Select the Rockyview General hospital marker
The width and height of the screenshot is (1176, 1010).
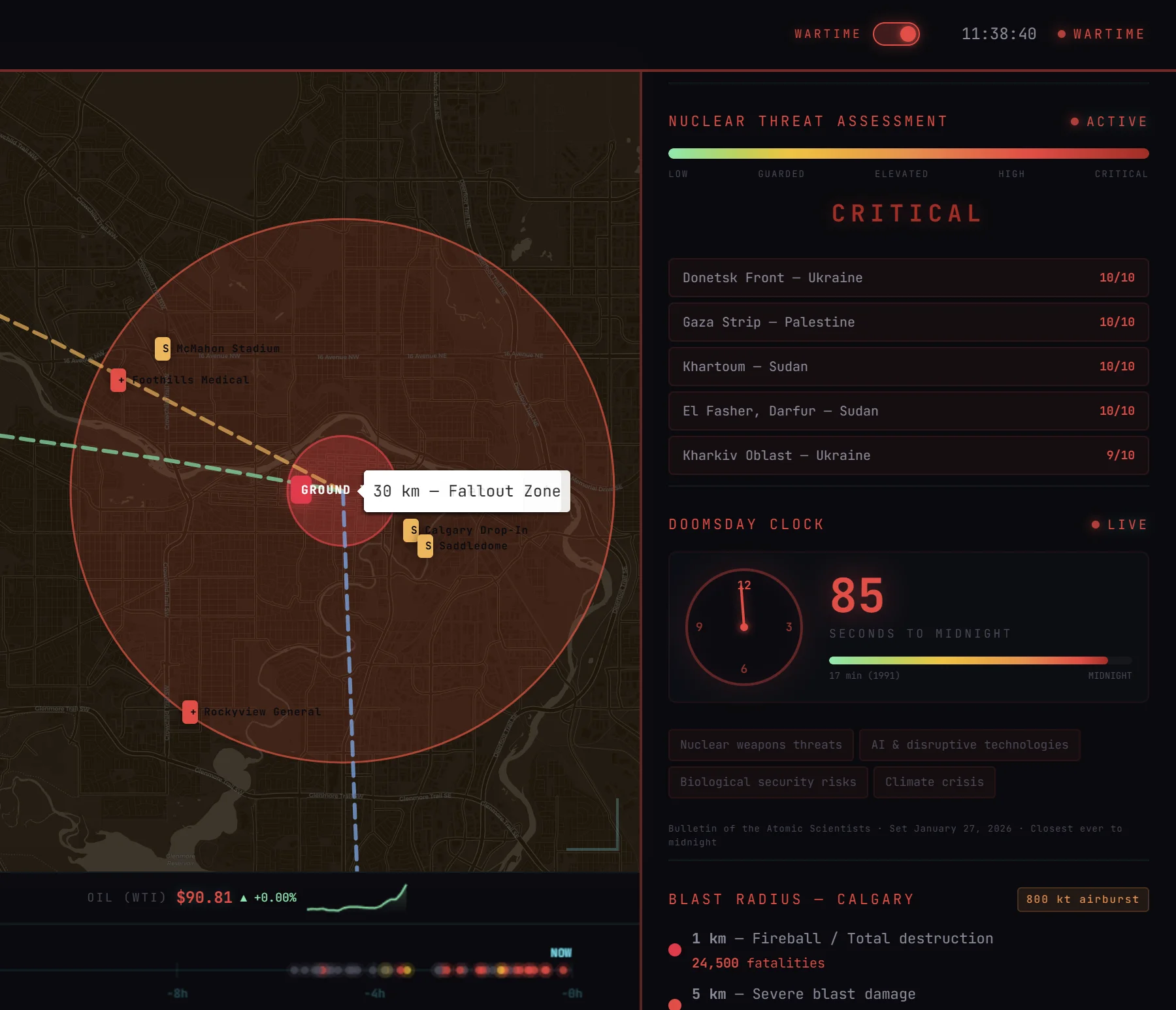pyautogui.click(x=190, y=712)
